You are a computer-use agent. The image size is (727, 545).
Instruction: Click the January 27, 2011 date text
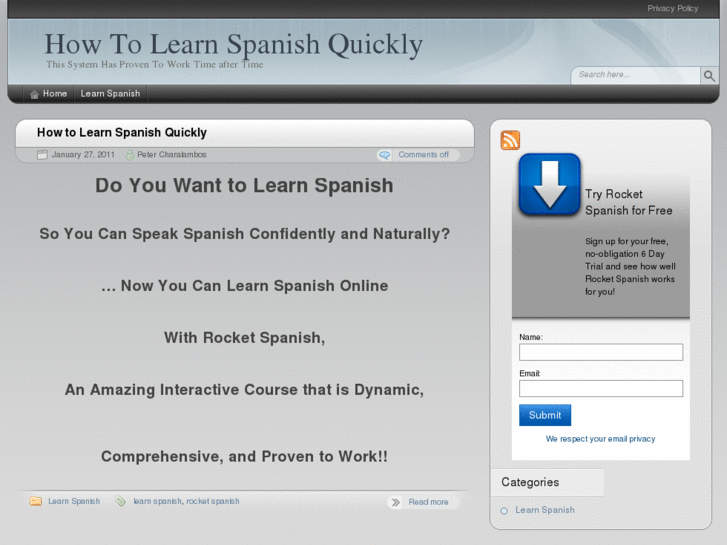tap(83, 154)
